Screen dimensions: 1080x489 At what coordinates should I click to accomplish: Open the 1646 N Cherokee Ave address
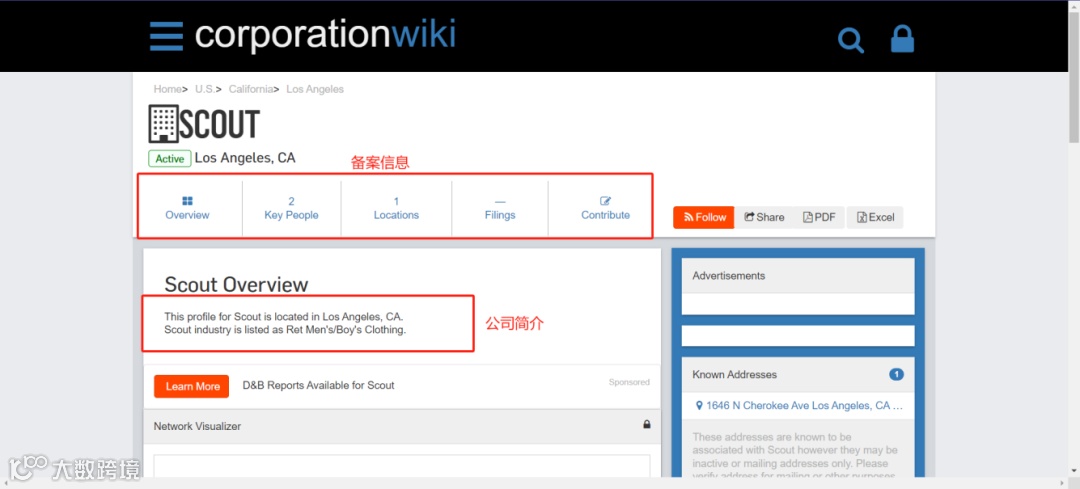799,406
